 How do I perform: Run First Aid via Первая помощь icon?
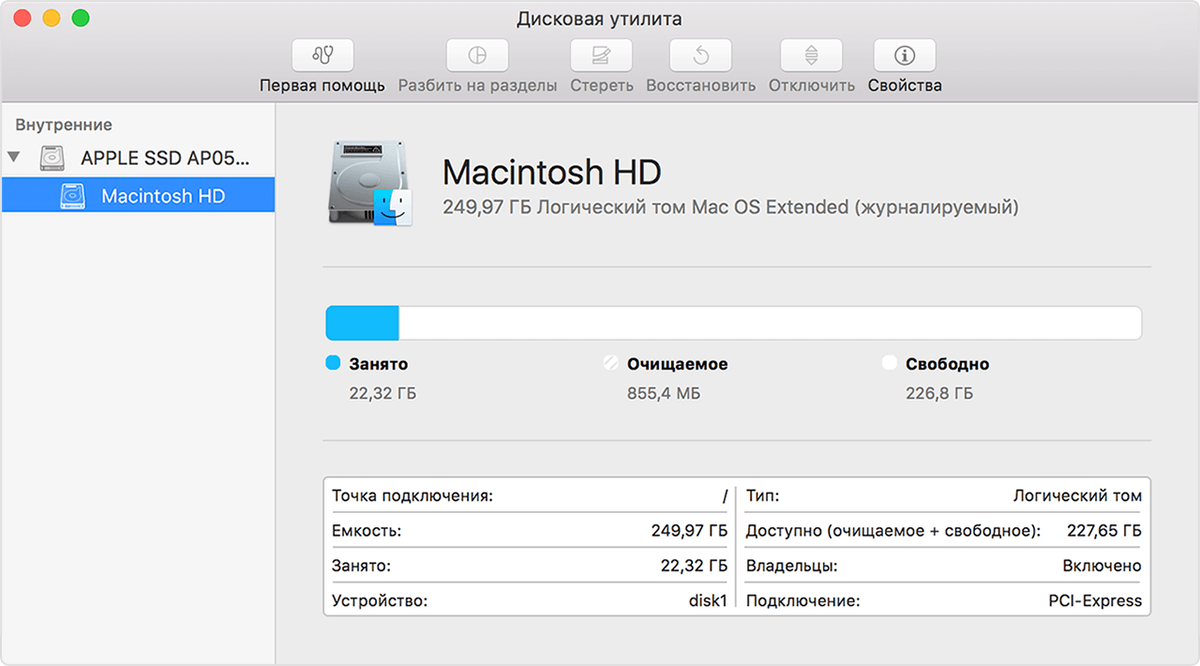322,54
